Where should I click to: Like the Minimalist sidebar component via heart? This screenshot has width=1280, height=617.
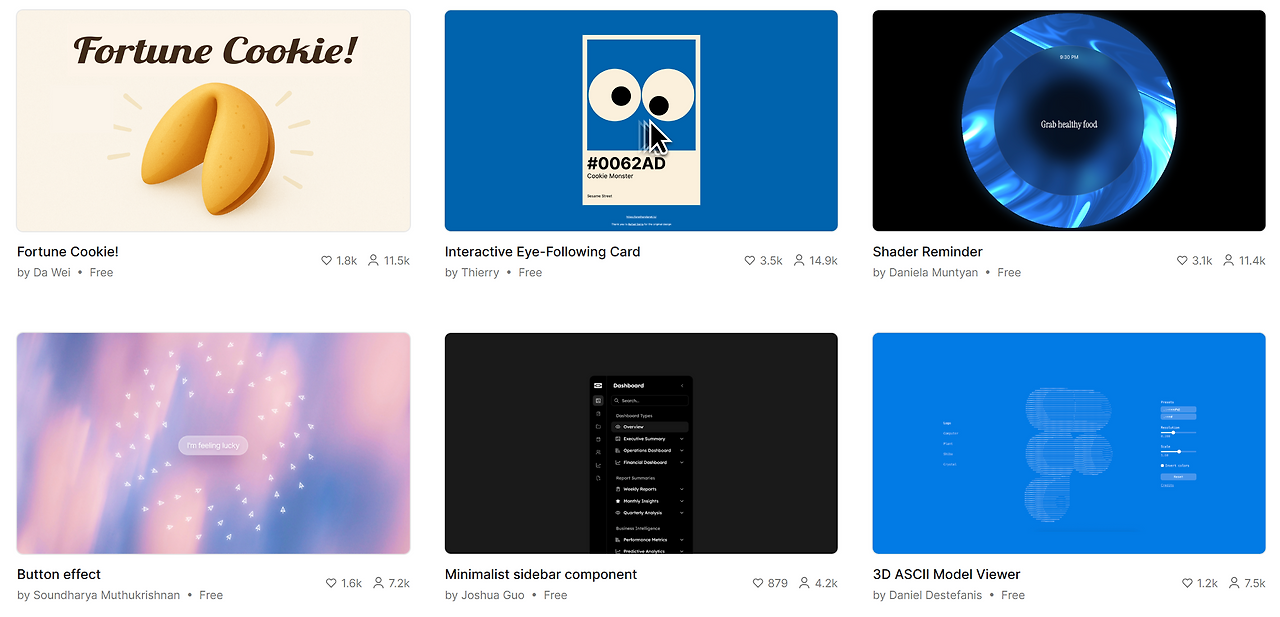tap(758, 583)
